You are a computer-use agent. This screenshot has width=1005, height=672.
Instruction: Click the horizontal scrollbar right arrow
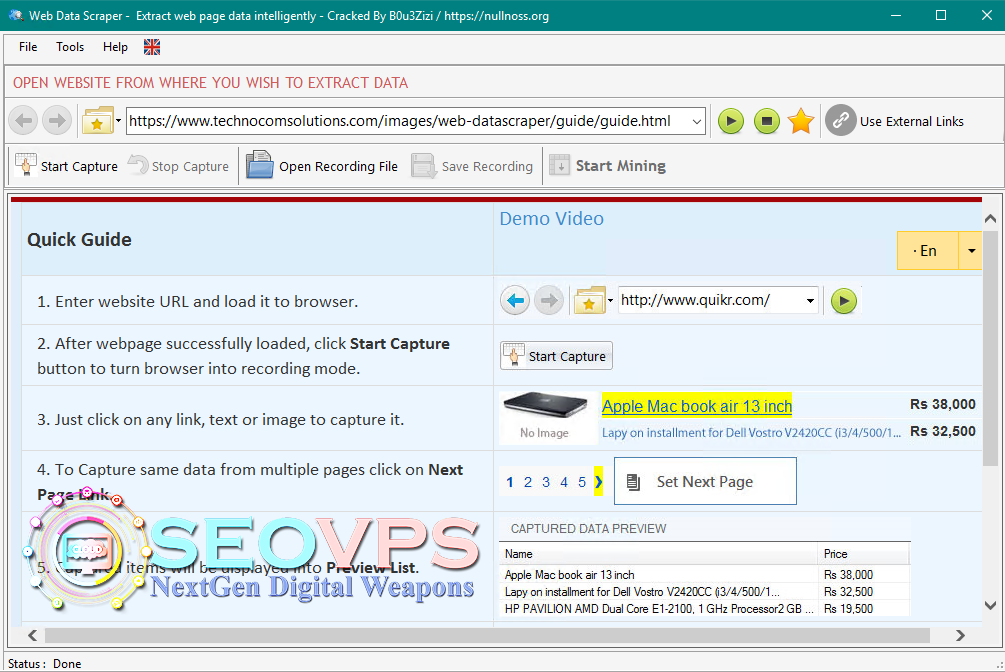tap(960, 635)
